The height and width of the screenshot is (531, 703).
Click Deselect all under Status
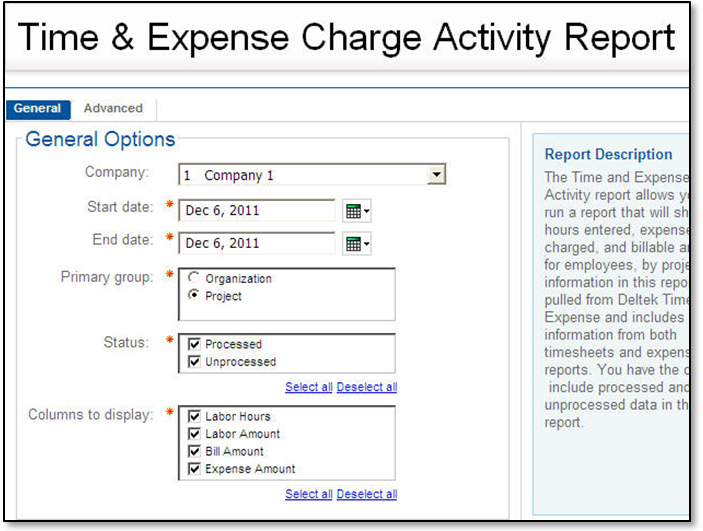[x=367, y=387]
